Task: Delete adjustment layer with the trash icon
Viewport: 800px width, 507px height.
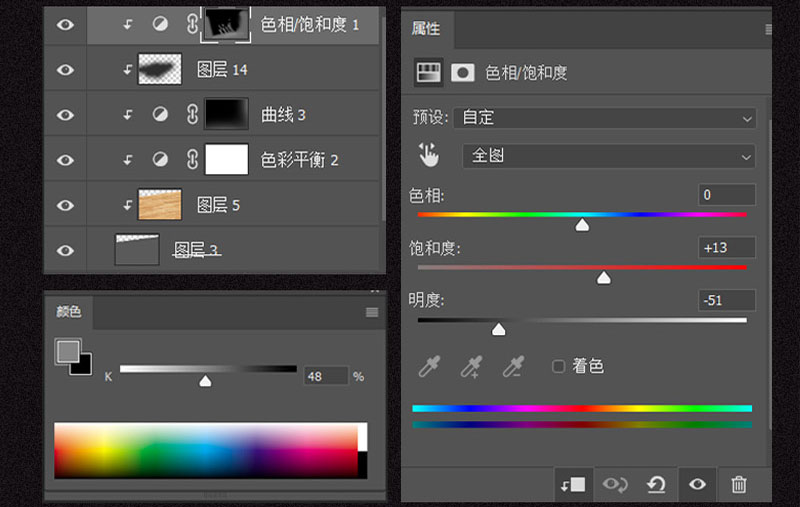Action: point(739,484)
